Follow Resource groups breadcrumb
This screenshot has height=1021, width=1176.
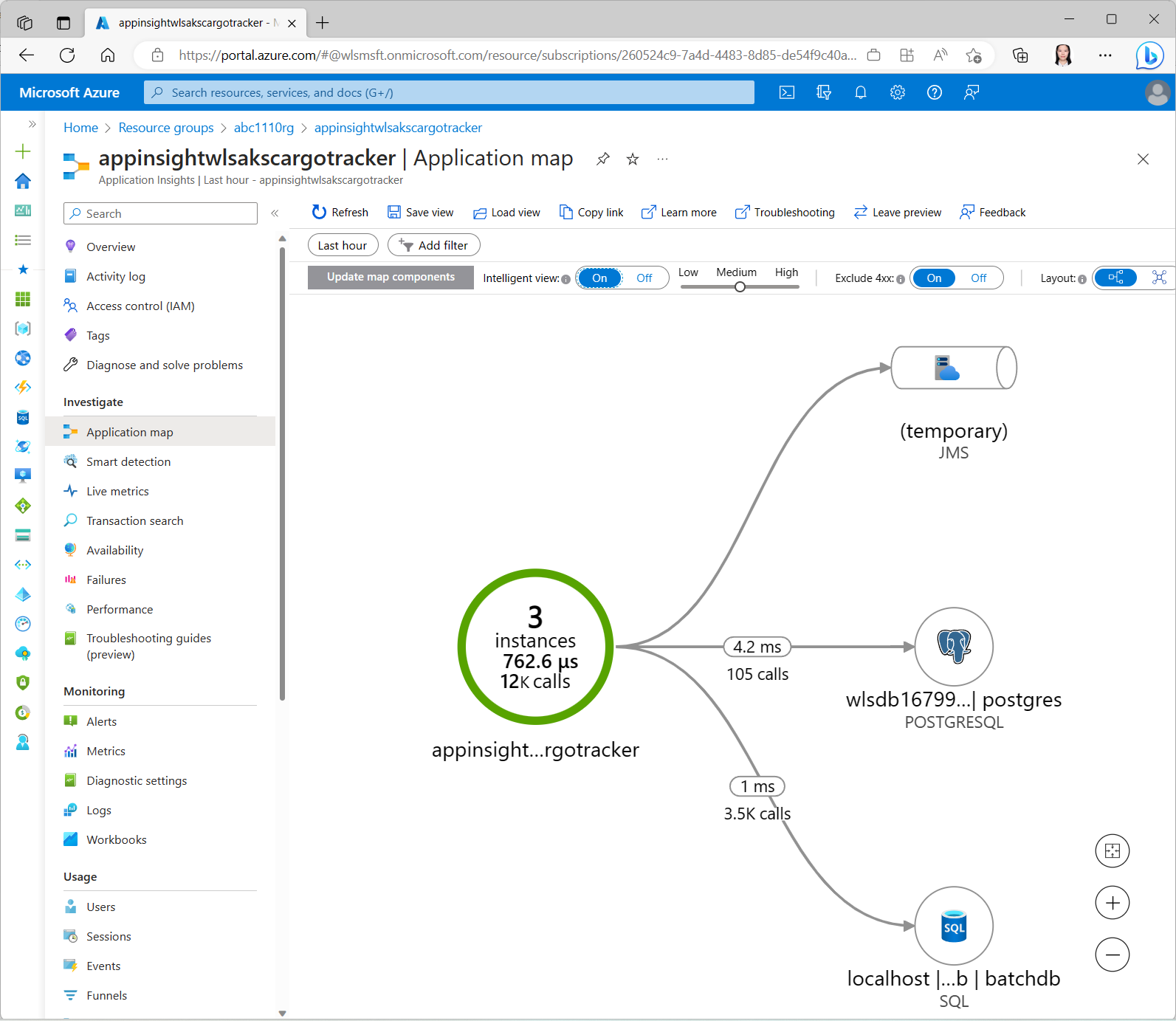pos(166,128)
